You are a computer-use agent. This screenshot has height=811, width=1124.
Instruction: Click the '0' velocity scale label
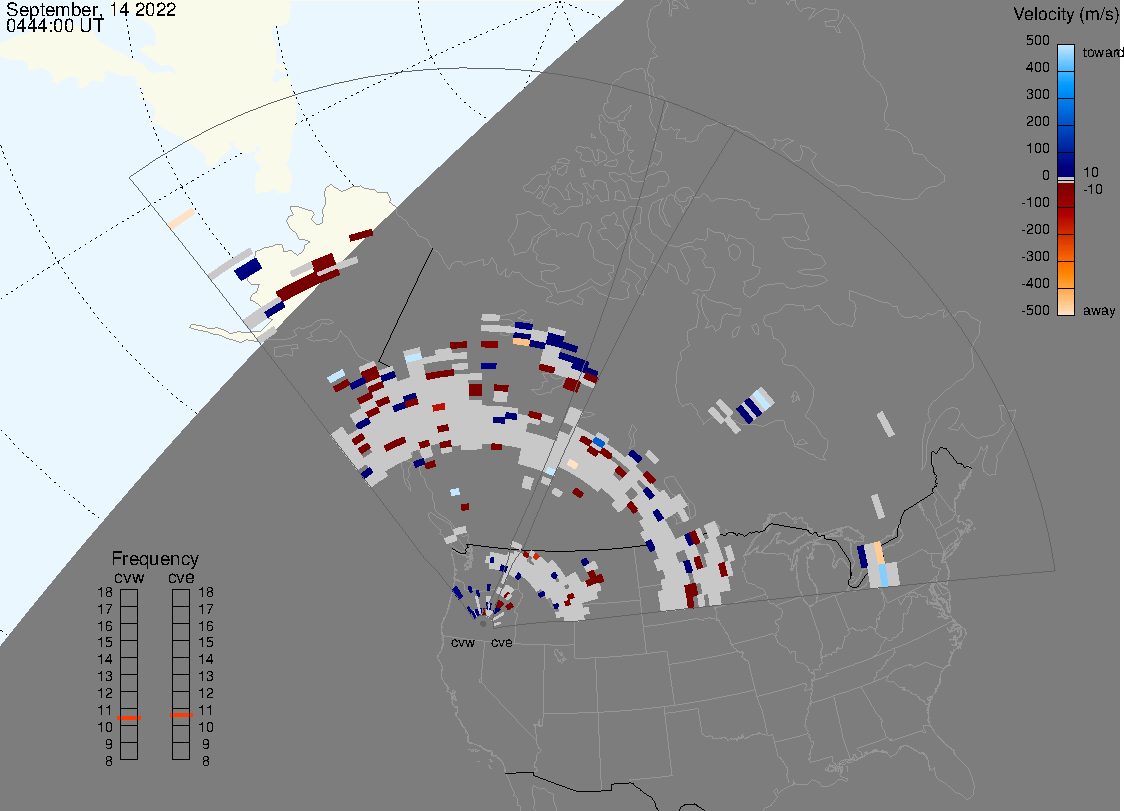pos(1046,176)
